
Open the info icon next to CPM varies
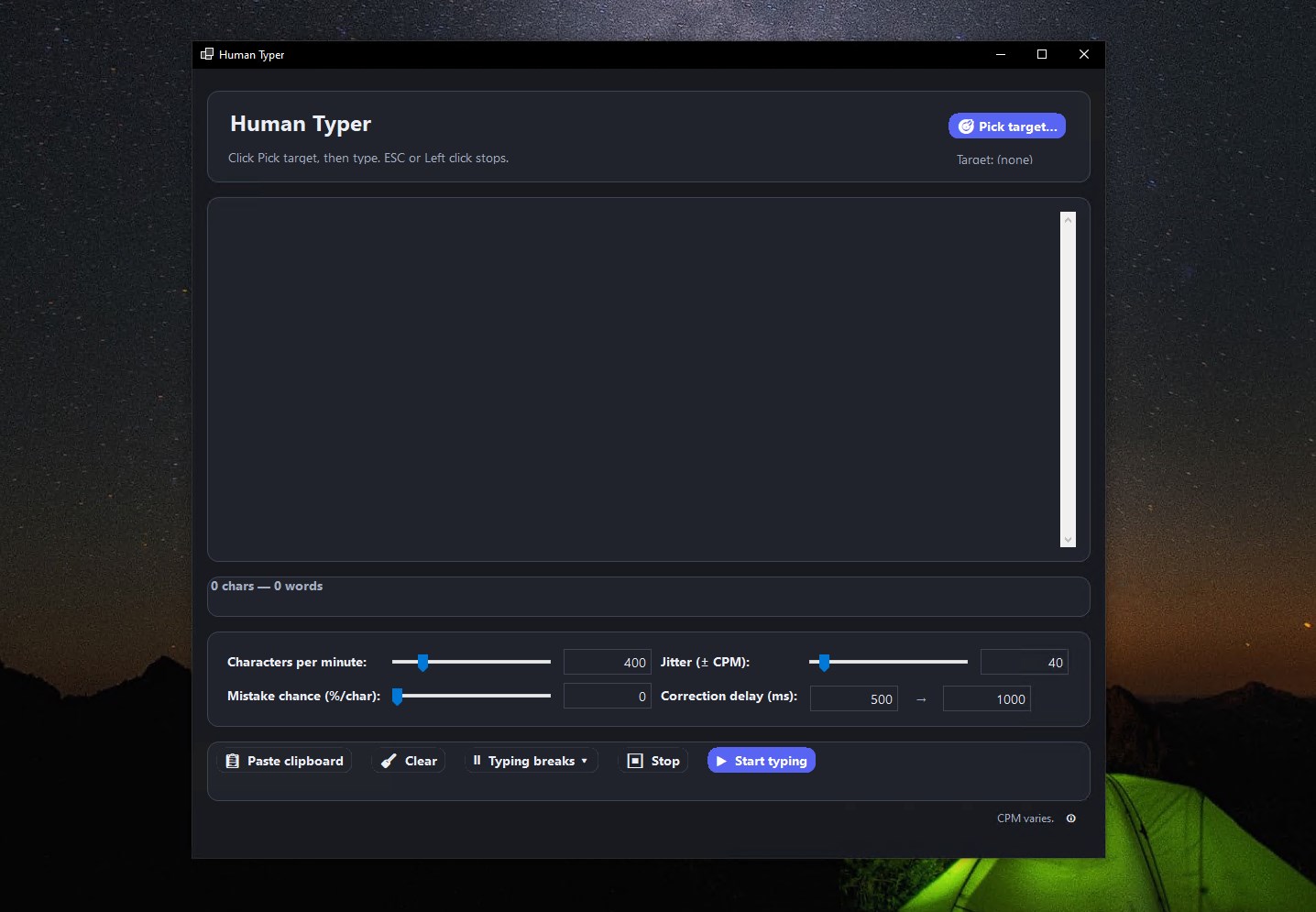tap(1070, 819)
